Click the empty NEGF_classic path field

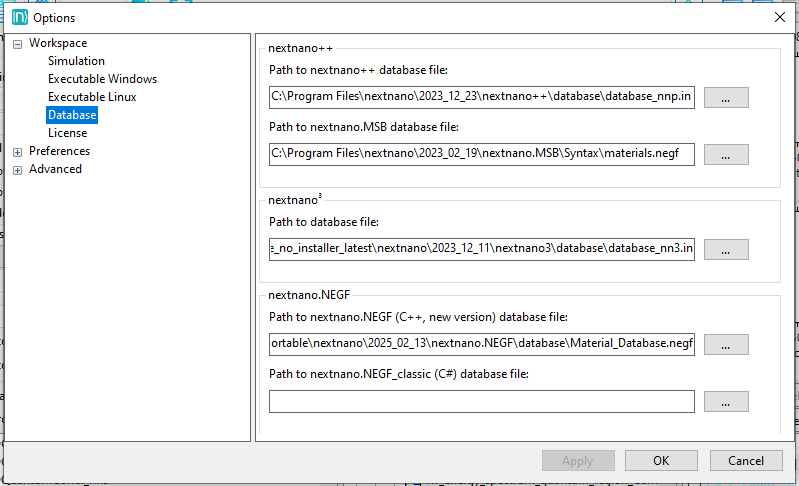481,401
